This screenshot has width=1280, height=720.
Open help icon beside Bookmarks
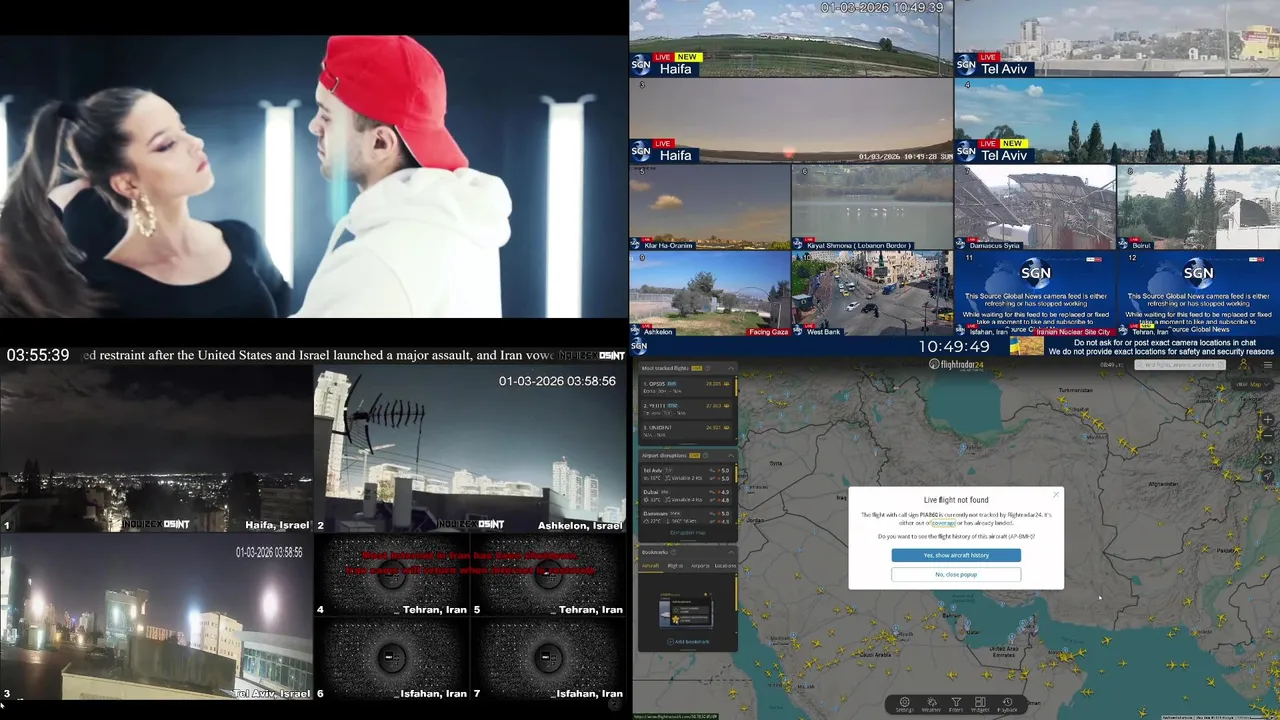(673, 552)
